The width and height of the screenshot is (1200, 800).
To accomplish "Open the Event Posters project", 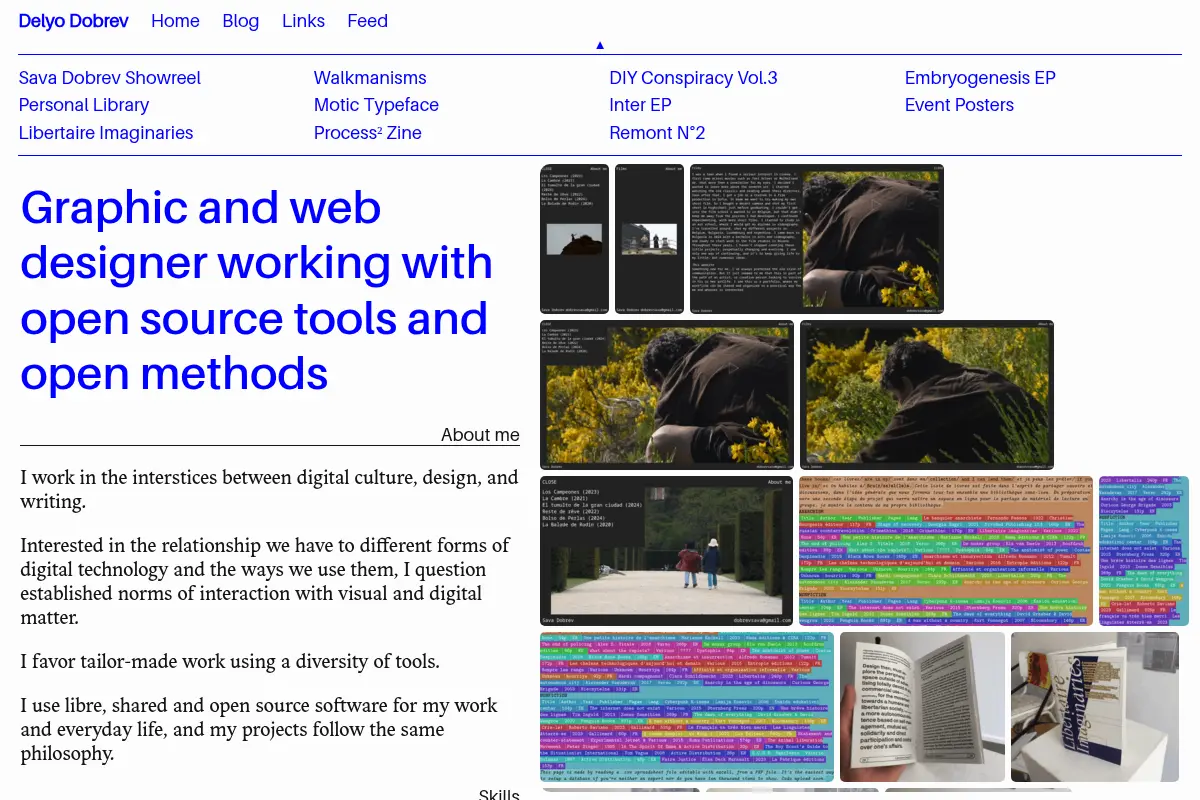I will (x=959, y=105).
